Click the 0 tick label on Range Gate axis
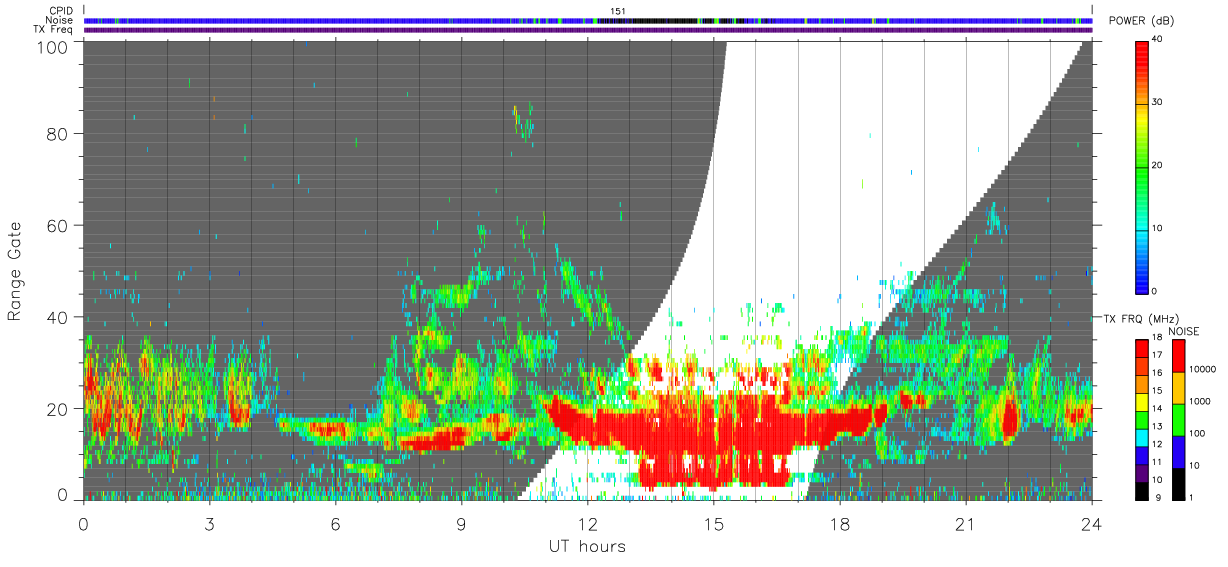 coord(62,495)
